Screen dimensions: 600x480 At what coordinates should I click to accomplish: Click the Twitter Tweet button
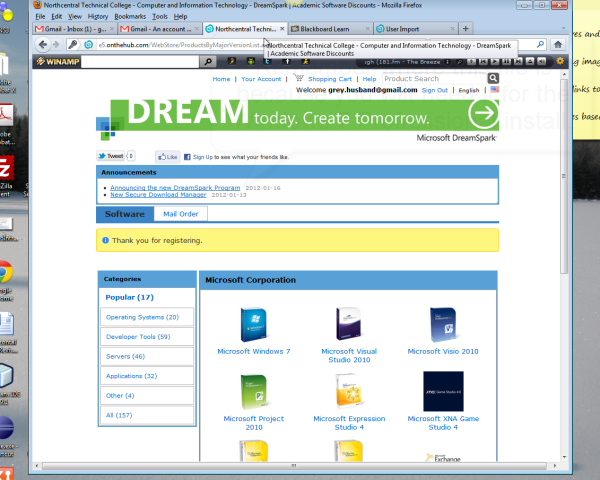[110, 157]
